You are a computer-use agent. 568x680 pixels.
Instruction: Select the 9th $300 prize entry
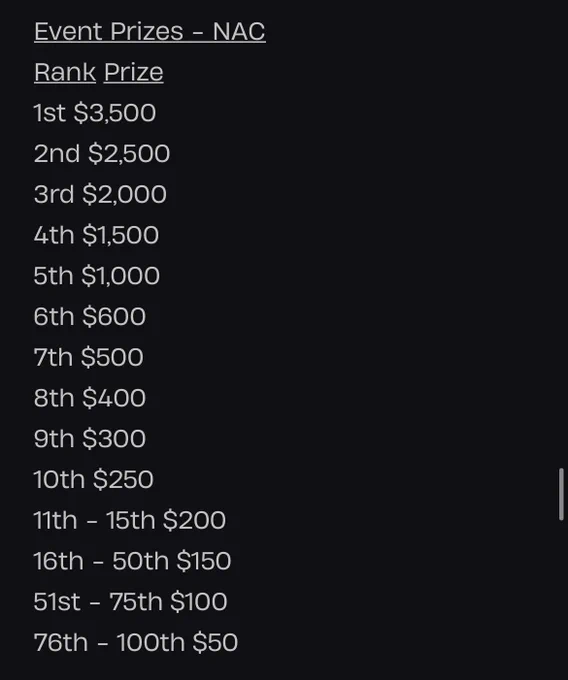tap(90, 439)
